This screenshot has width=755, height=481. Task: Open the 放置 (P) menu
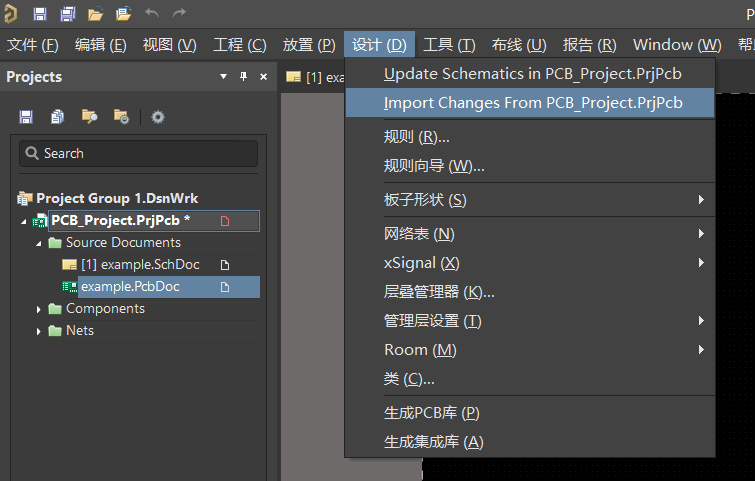click(309, 45)
